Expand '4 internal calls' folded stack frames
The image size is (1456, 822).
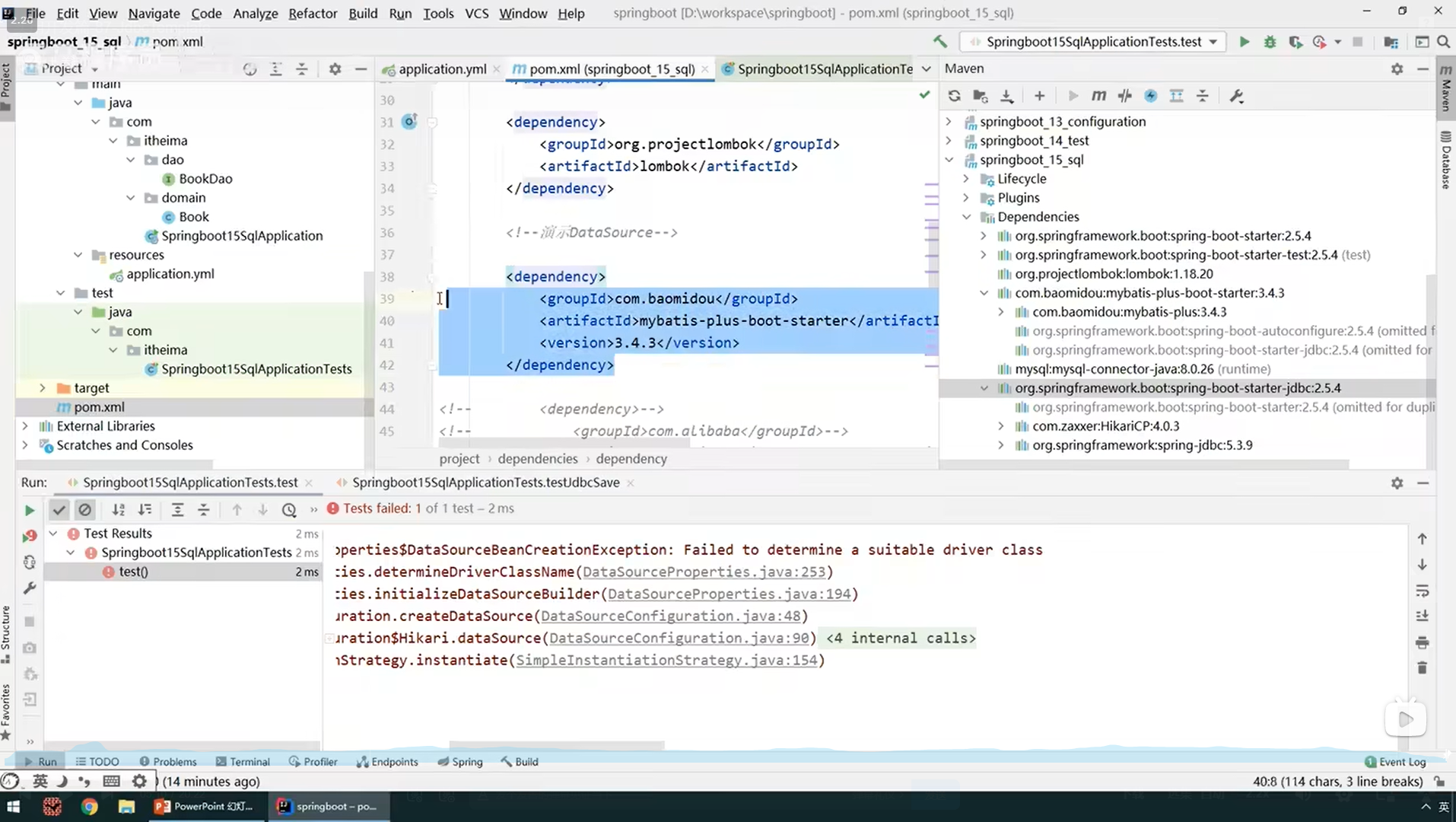pyautogui.click(x=901, y=638)
